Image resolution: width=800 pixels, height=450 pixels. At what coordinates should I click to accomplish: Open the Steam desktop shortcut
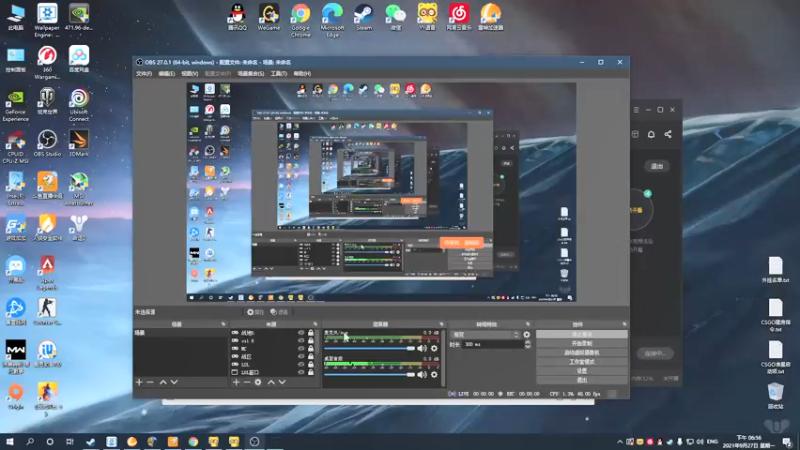364,17
